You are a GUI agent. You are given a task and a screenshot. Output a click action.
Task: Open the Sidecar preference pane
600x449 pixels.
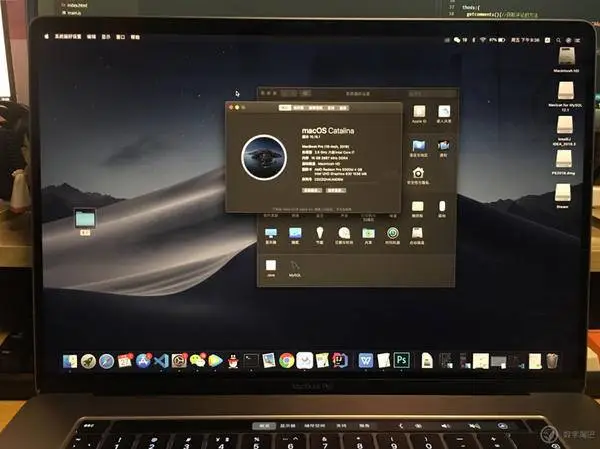[x=295, y=235]
